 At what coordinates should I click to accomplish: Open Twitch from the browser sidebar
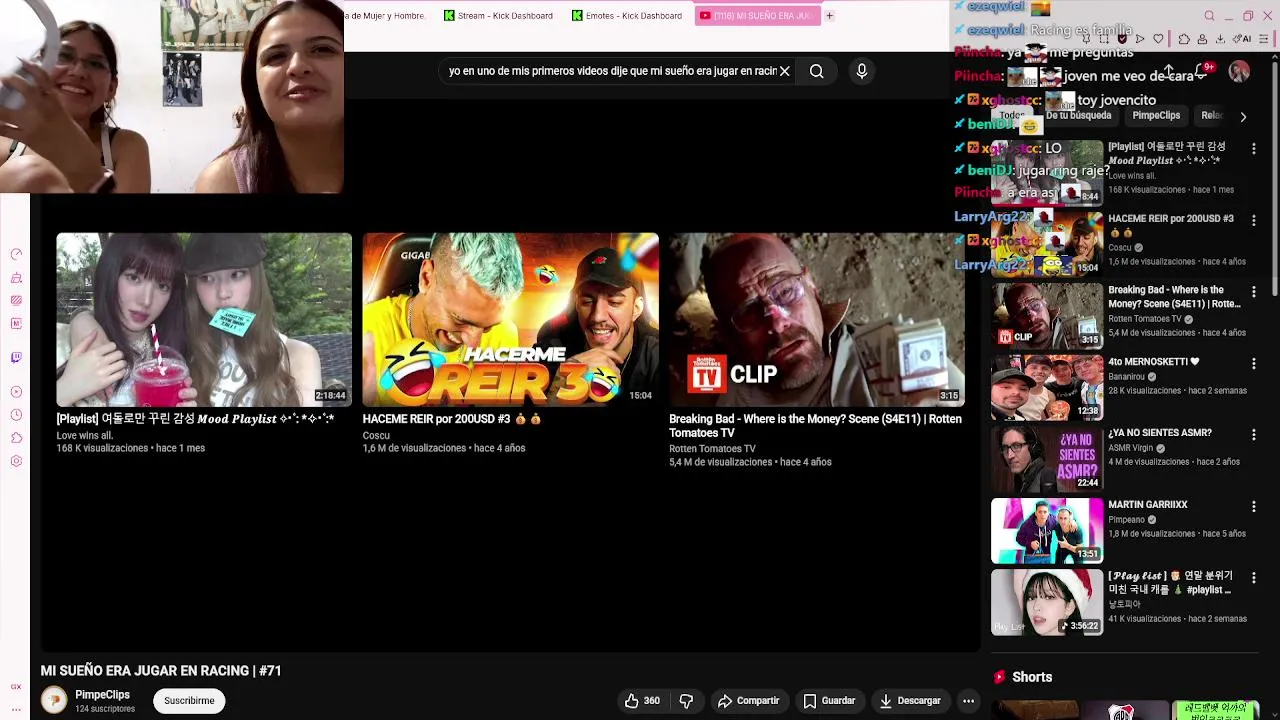pos(16,357)
